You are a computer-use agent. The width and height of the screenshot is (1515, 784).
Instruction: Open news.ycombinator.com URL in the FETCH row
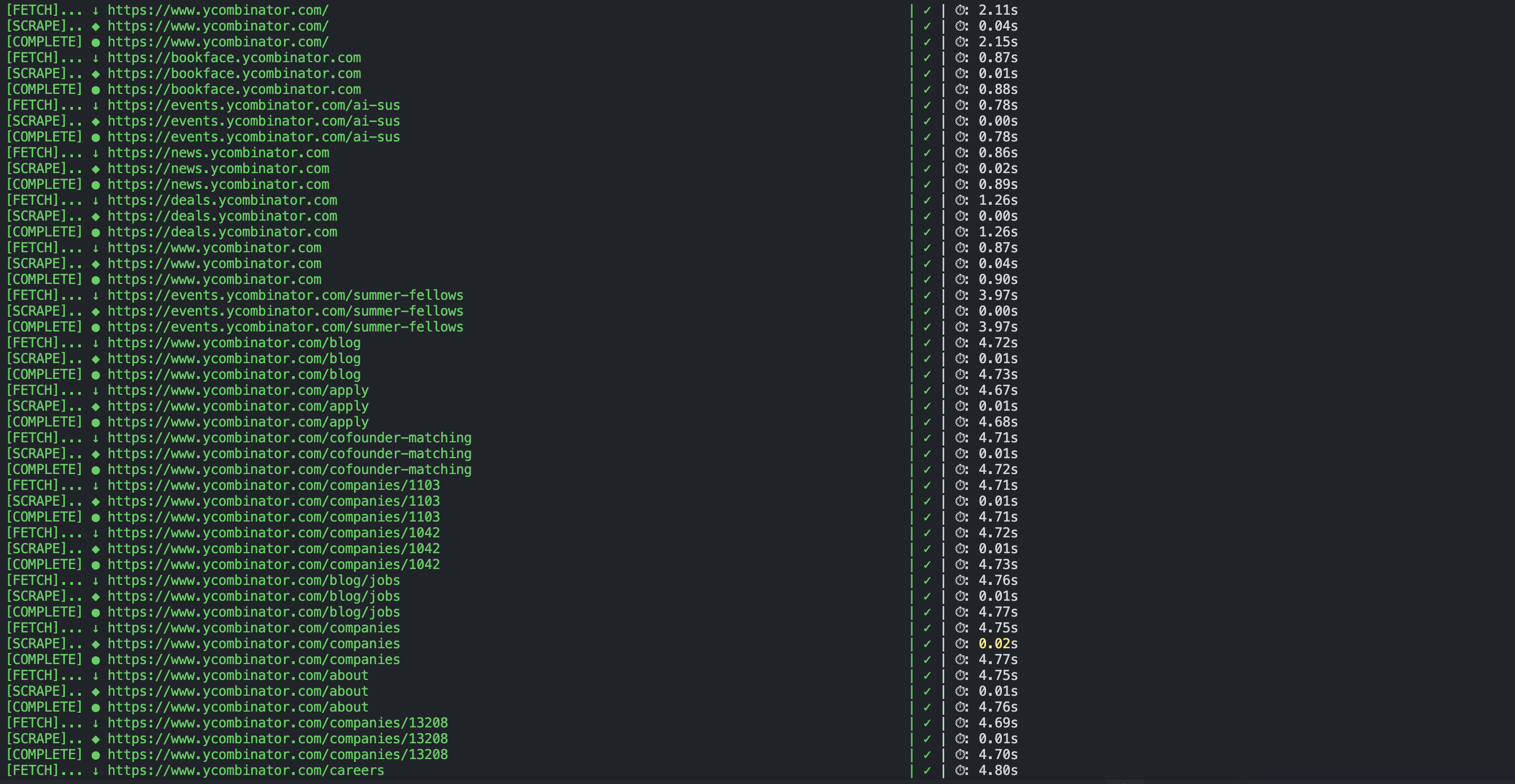coord(218,153)
